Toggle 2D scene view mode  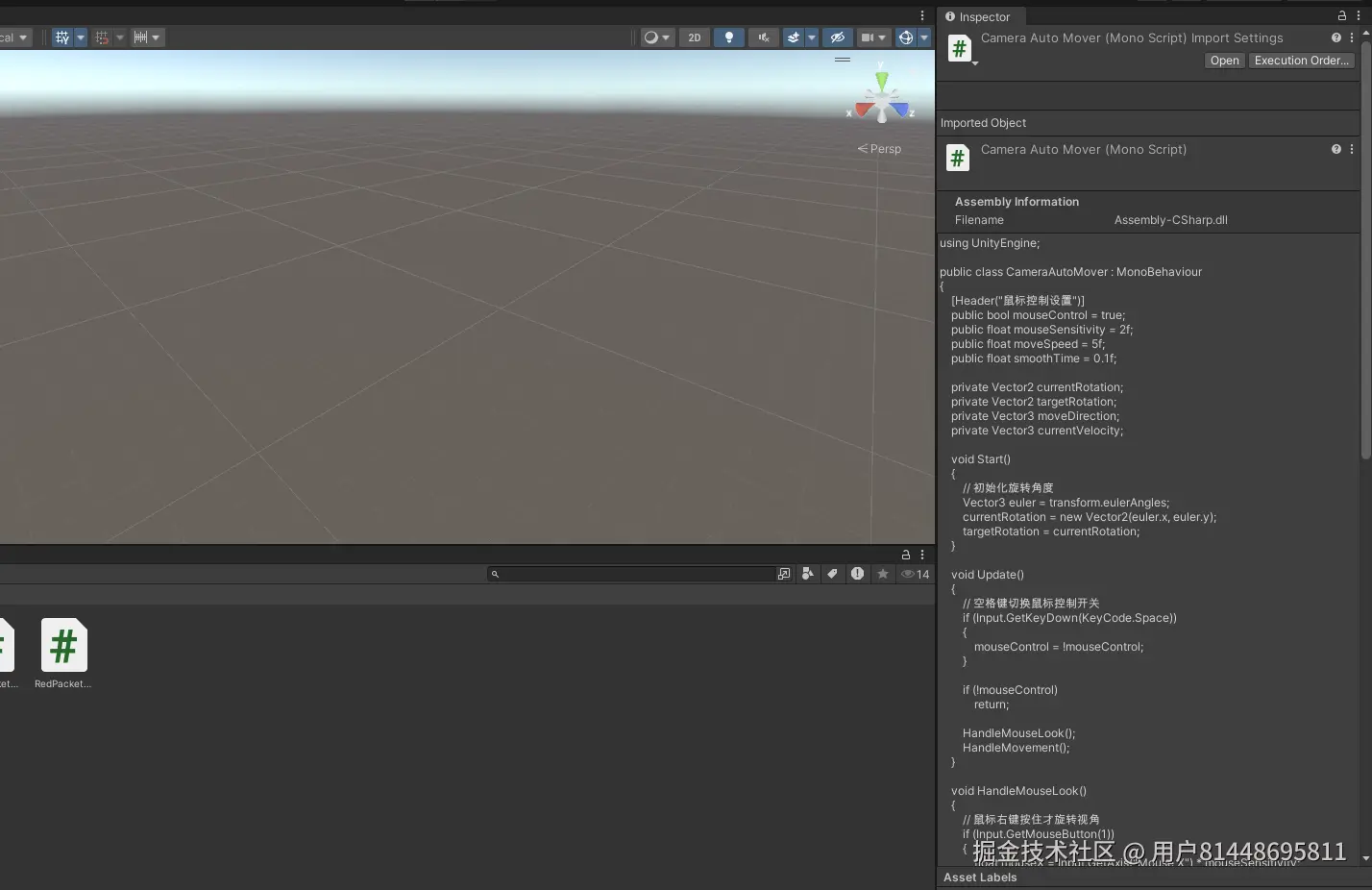(694, 37)
